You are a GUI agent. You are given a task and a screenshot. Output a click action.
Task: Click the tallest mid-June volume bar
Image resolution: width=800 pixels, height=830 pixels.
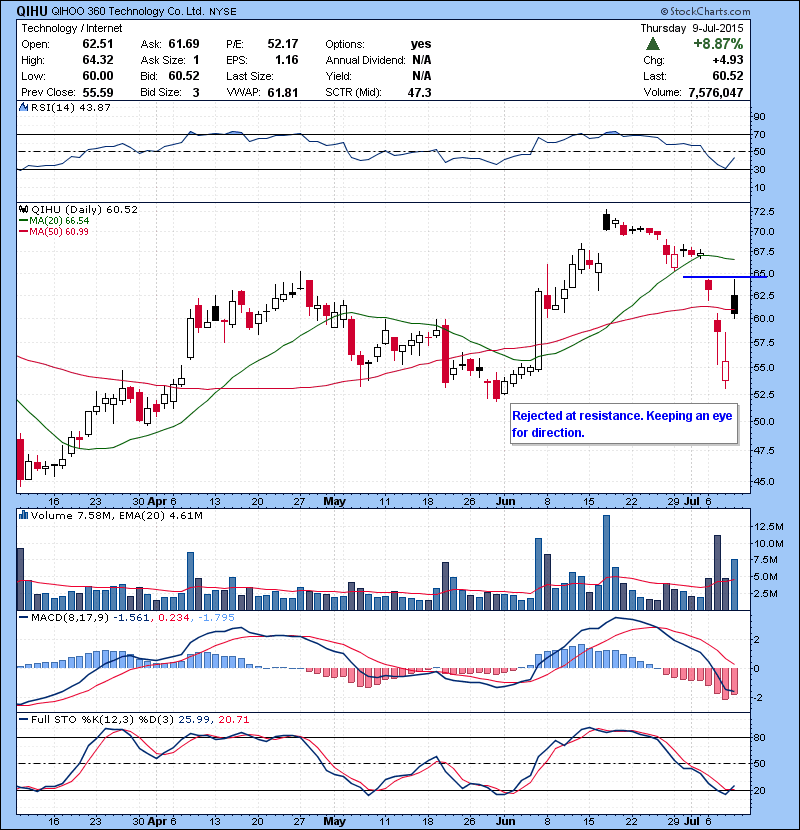point(606,562)
